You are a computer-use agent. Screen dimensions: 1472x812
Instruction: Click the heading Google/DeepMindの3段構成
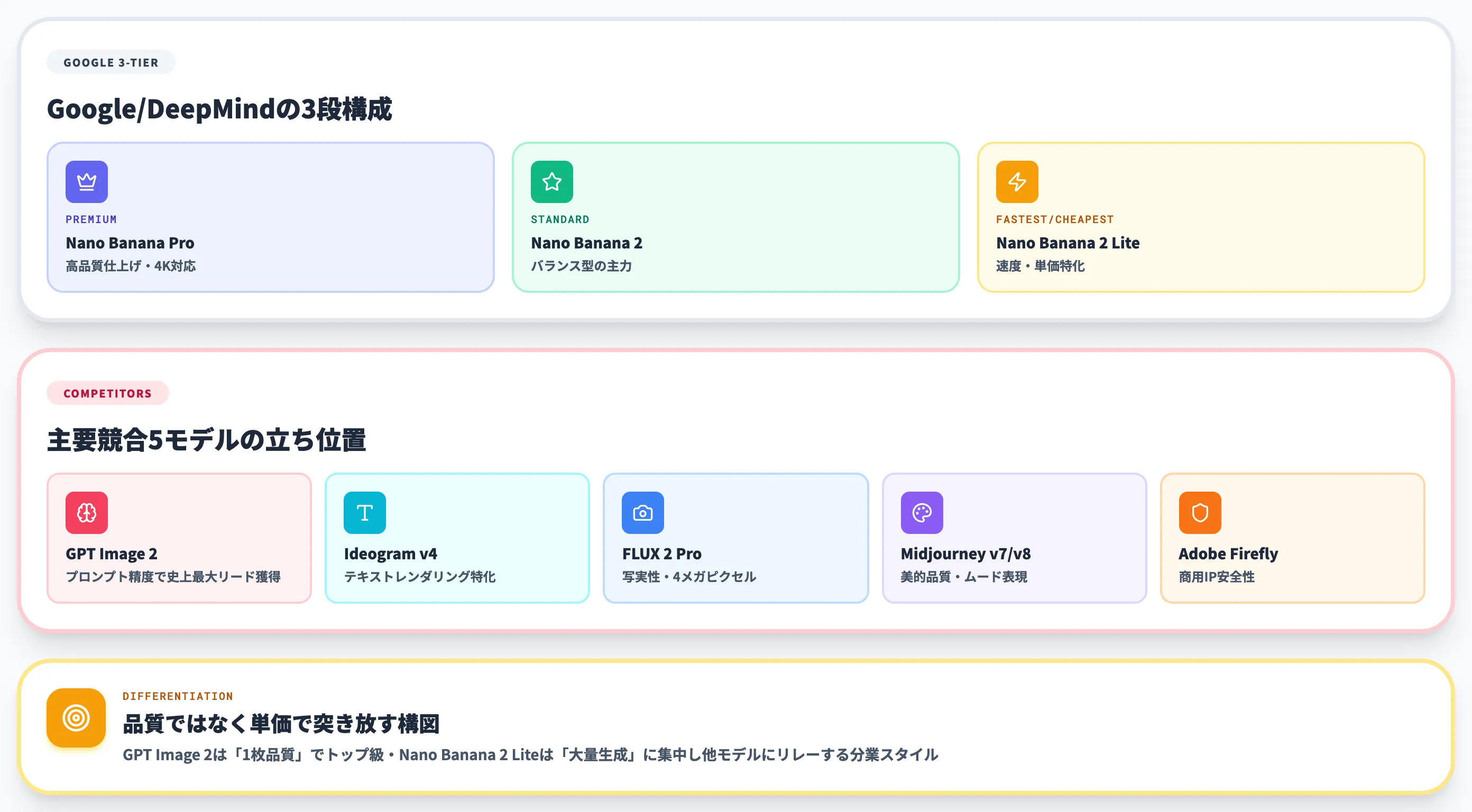click(219, 108)
